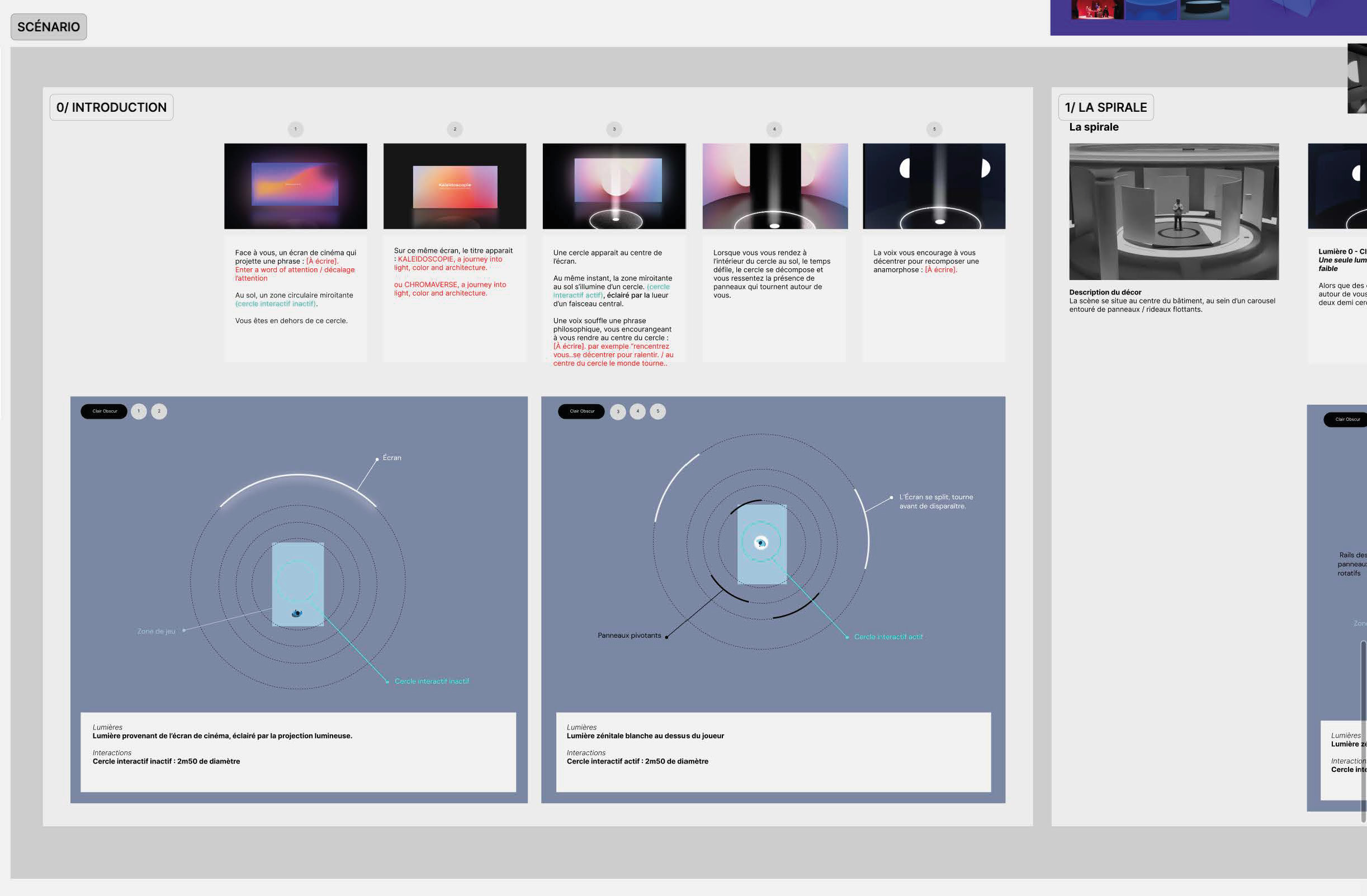Screen dimensions: 1367x896
Task: Click badge 2 beside left Clair Obscur pill
Action: (x=159, y=411)
